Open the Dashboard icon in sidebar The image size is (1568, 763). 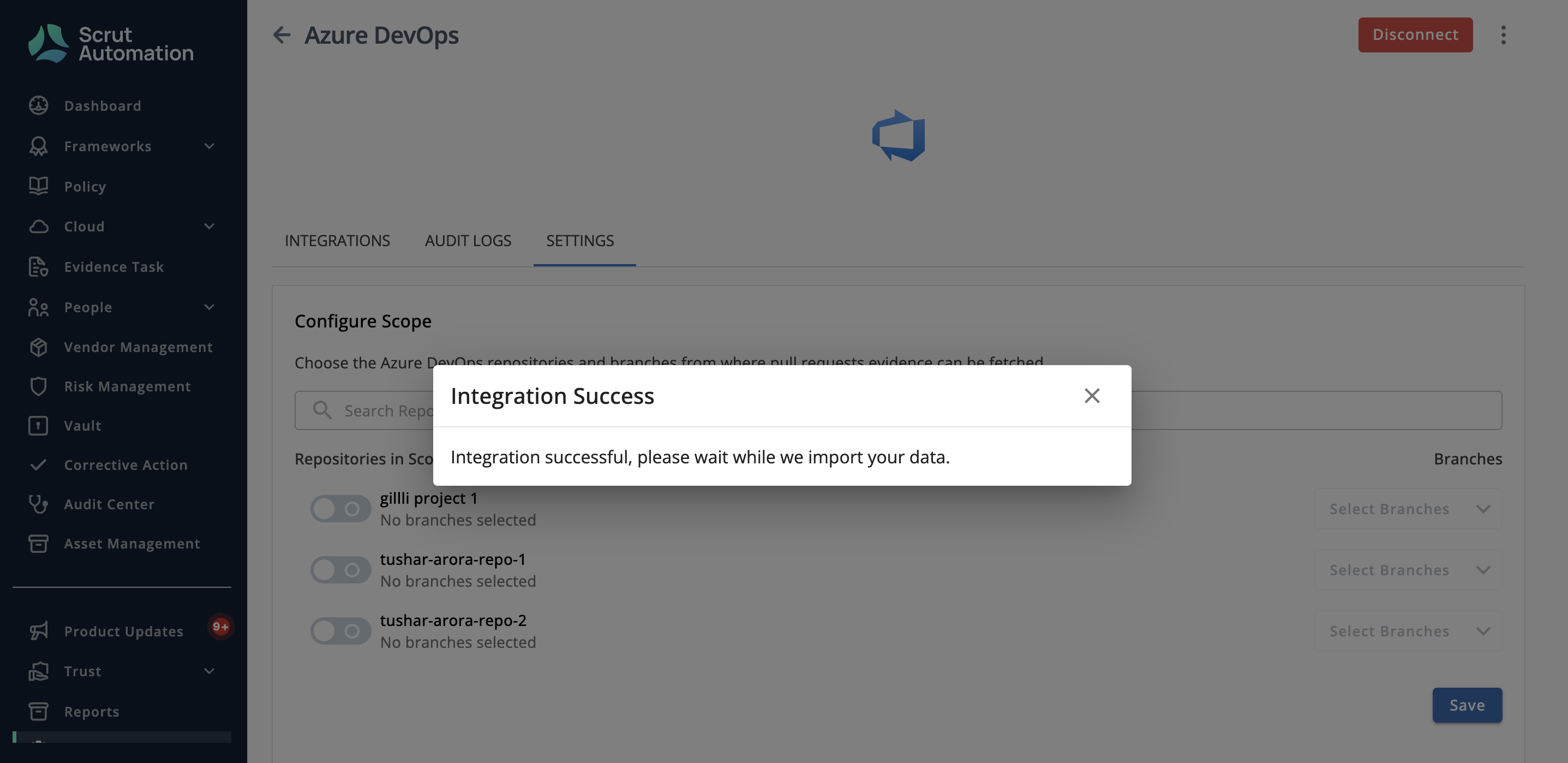(x=38, y=105)
